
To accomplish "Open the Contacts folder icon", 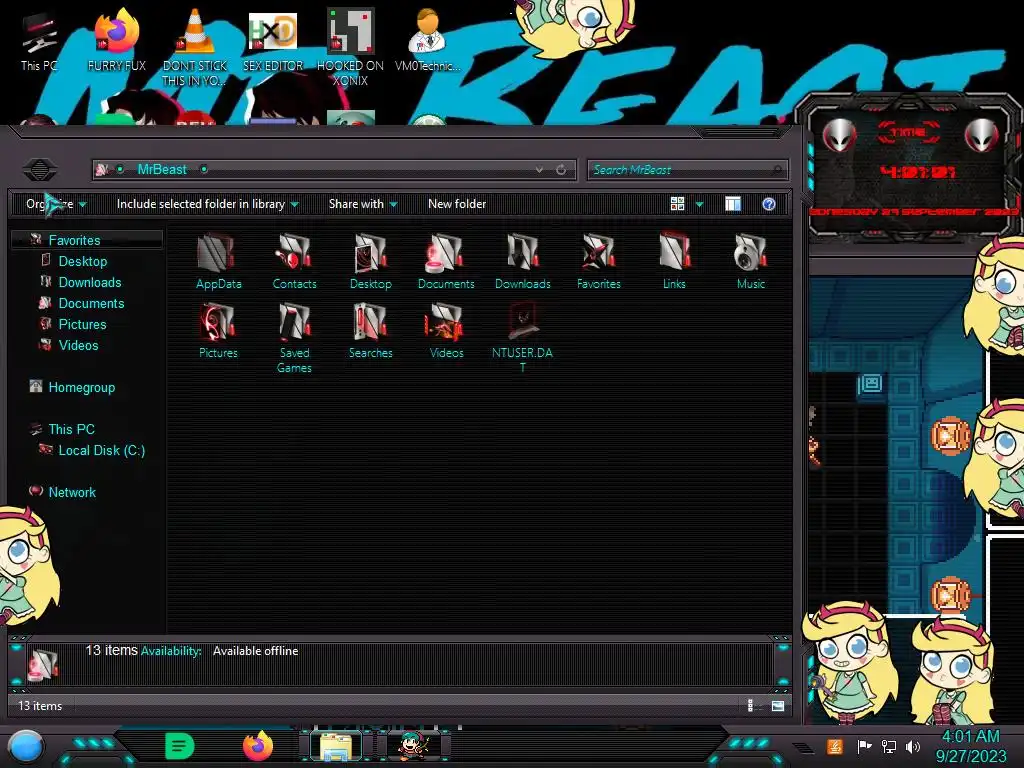I will tap(294, 261).
